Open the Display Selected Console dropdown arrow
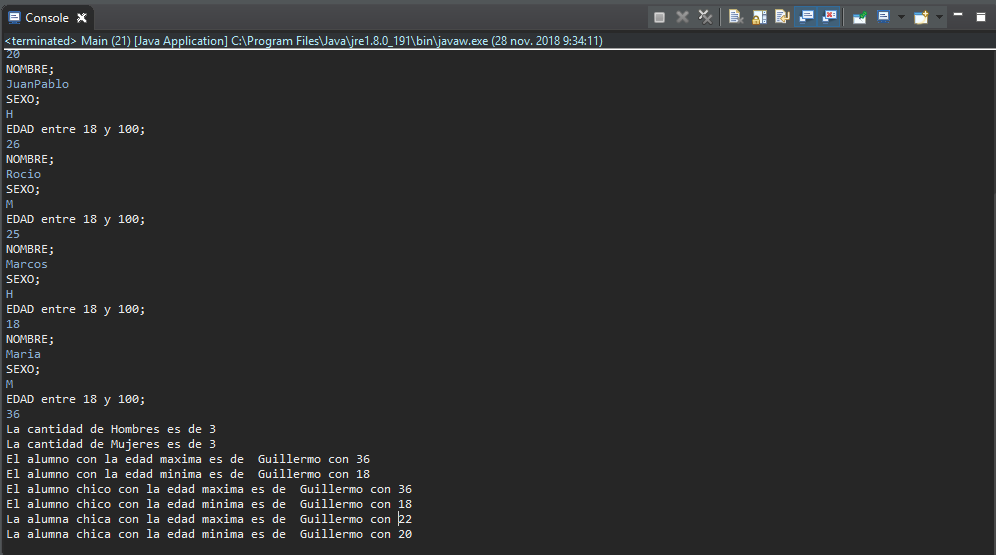Screen dimensions: 996x555 coord(901,17)
